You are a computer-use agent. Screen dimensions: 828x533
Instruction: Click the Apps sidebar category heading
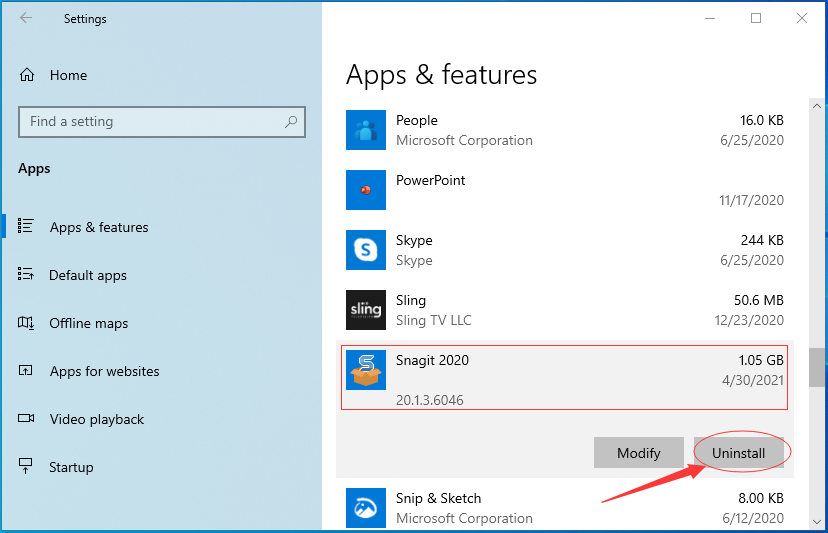tap(34, 169)
